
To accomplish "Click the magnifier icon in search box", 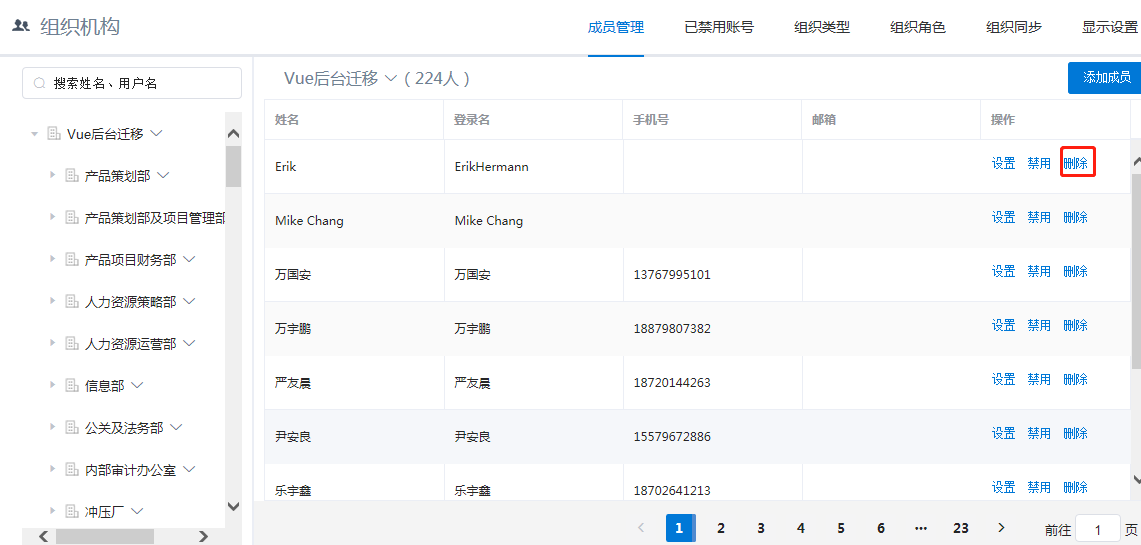I will [40, 83].
